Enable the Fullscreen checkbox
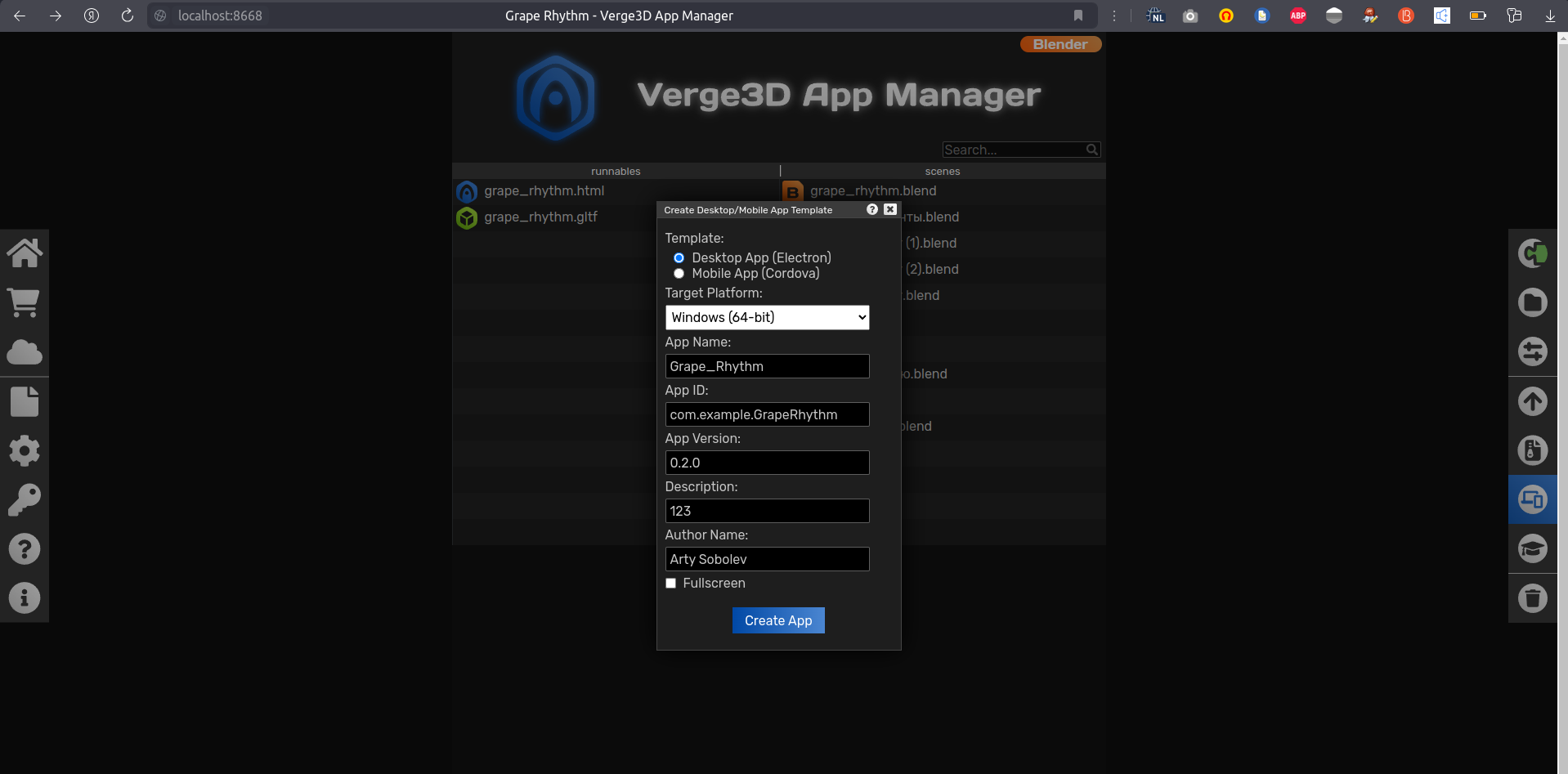Screen dimensions: 1568x774 [671, 584]
